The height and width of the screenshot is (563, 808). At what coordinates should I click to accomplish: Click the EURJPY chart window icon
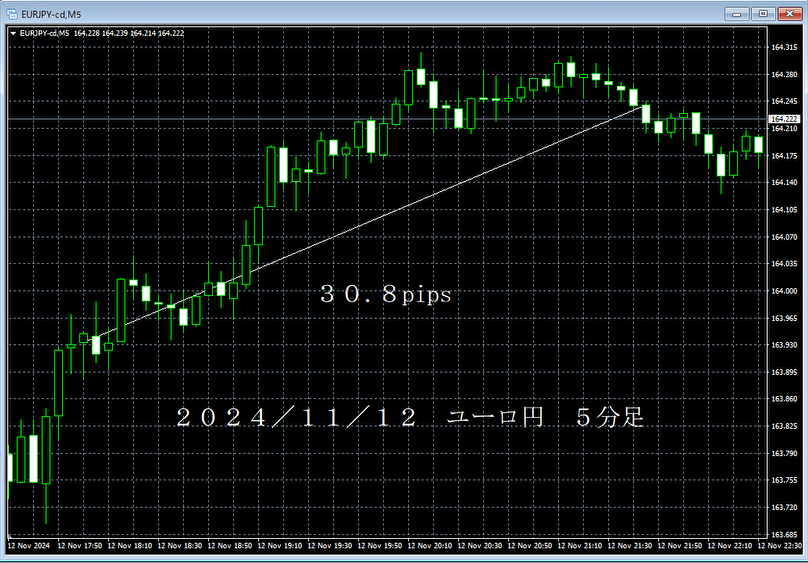click(x=12, y=14)
